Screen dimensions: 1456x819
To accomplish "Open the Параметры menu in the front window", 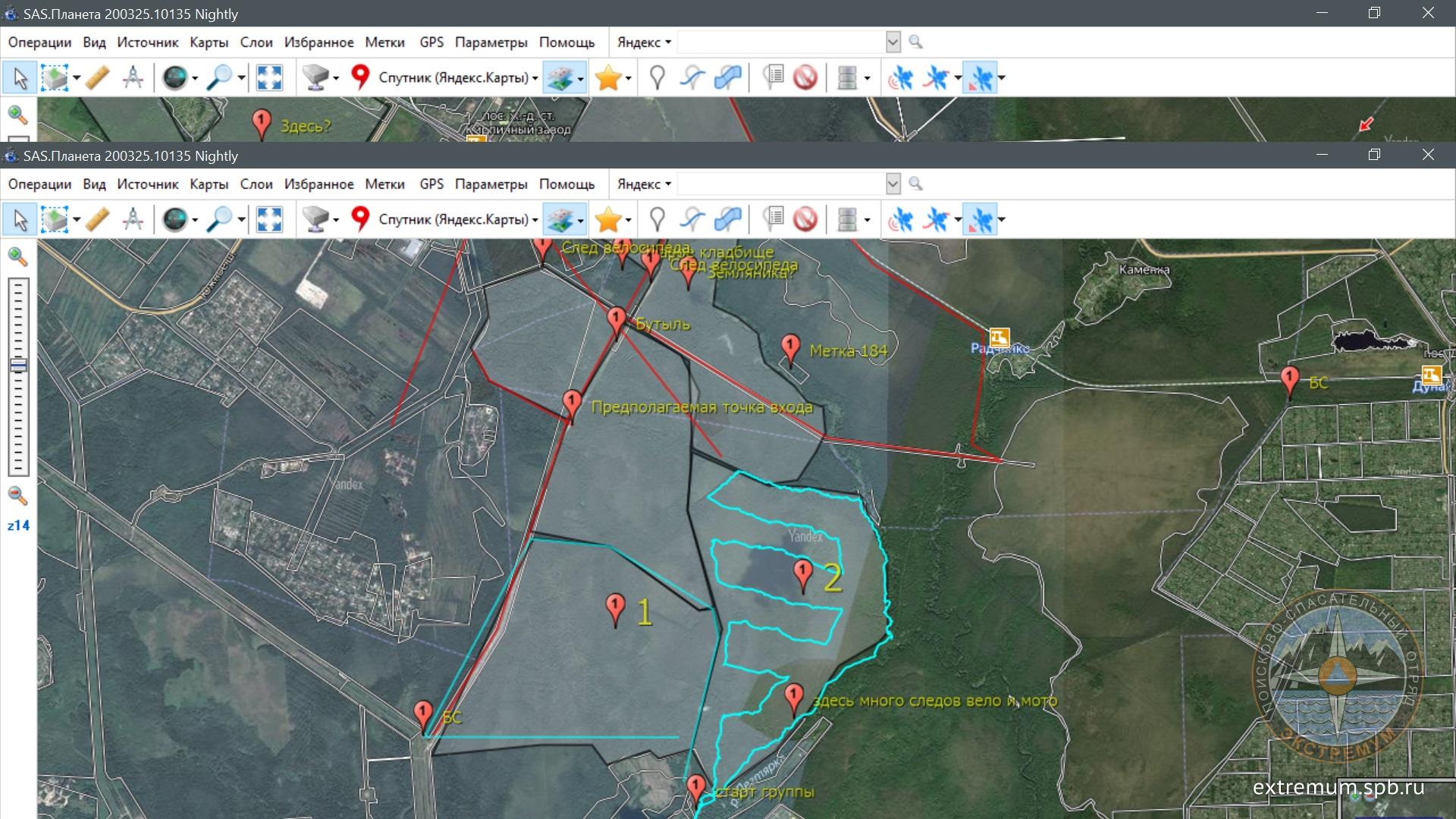I will click(491, 184).
